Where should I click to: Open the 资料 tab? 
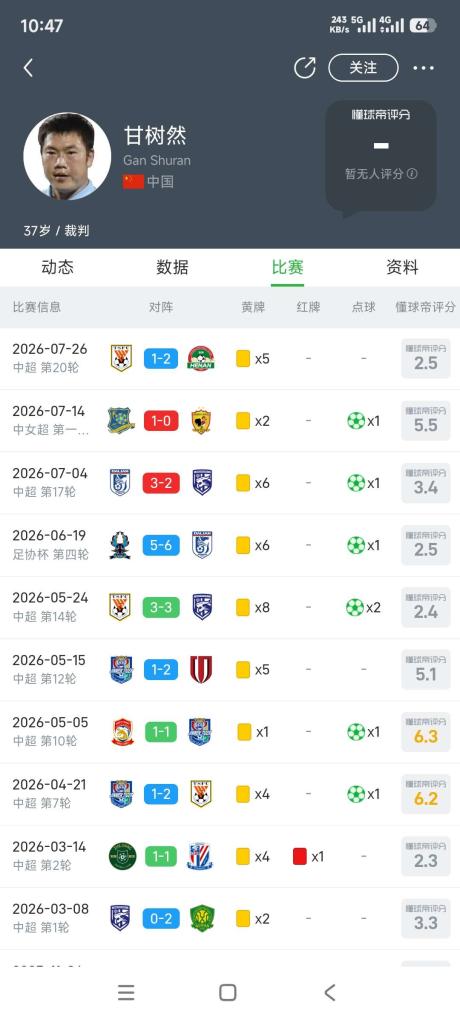tap(402, 267)
